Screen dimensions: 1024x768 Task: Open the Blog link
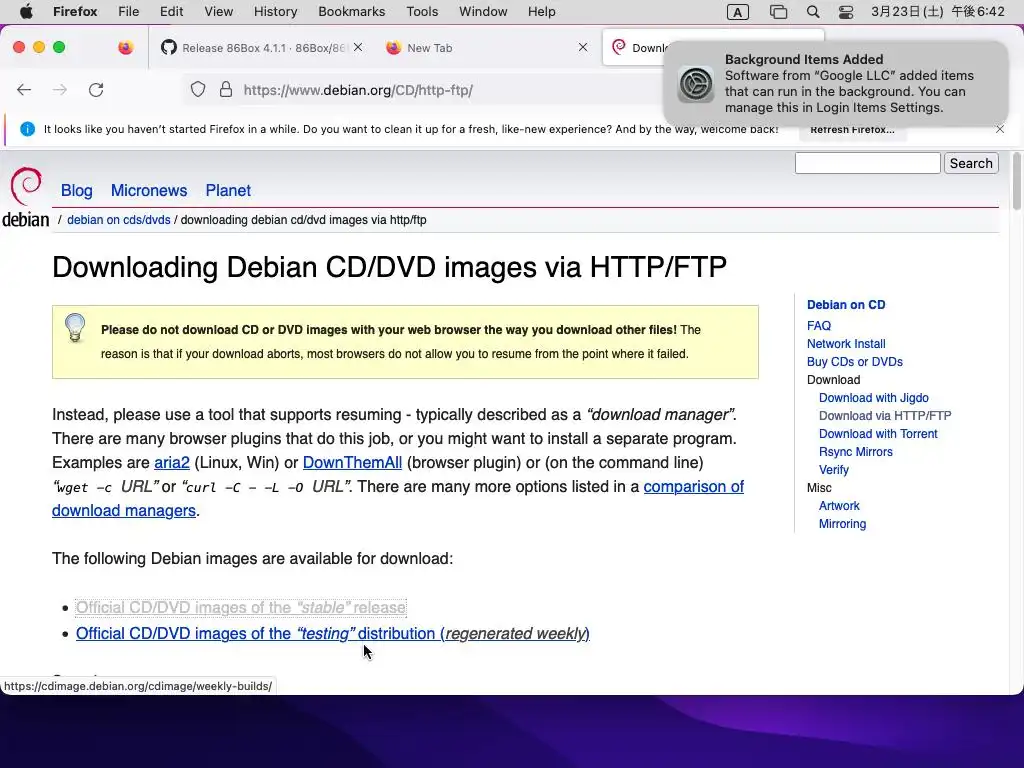(76, 191)
